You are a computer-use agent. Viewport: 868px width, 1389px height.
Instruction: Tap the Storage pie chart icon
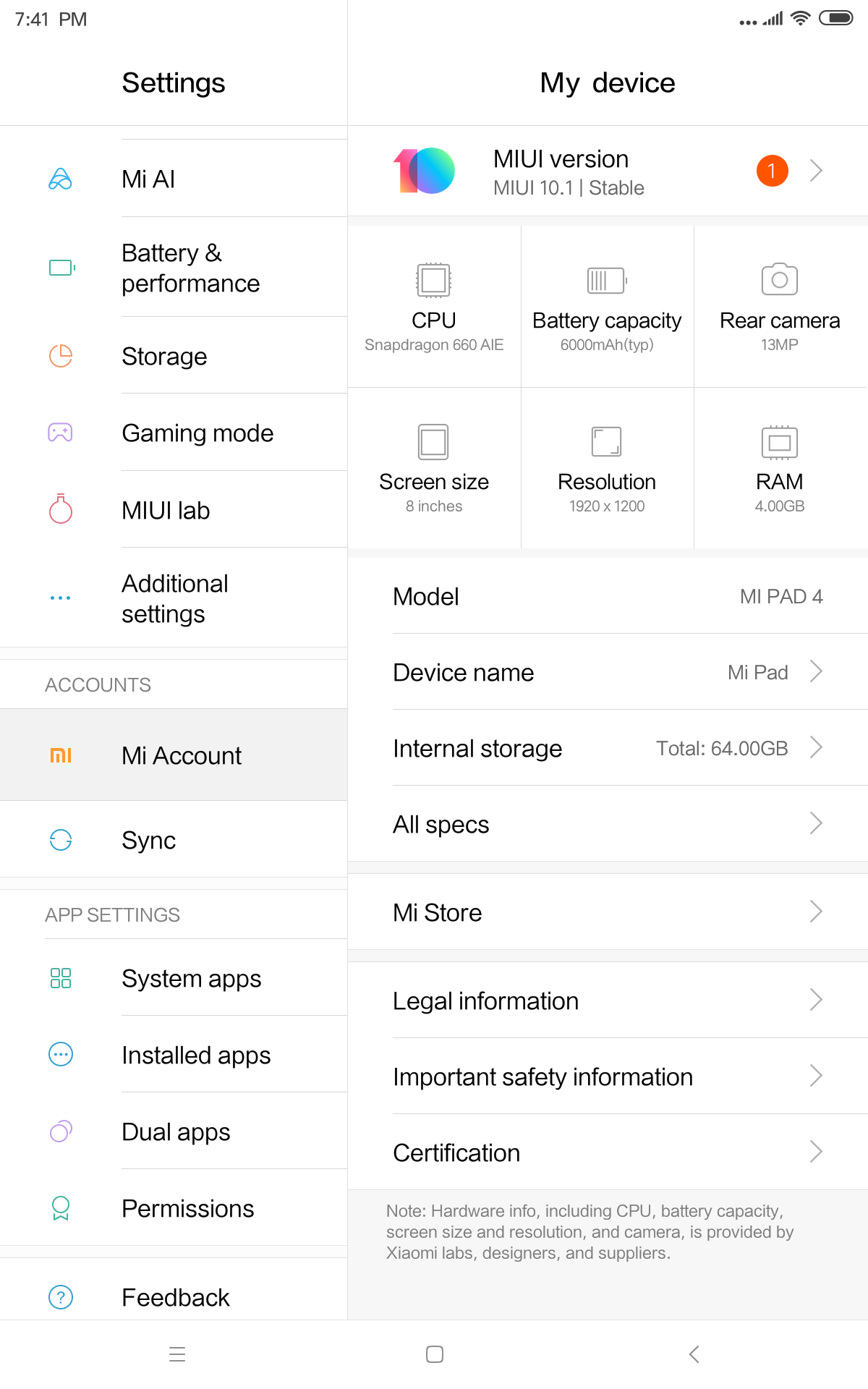(61, 356)
